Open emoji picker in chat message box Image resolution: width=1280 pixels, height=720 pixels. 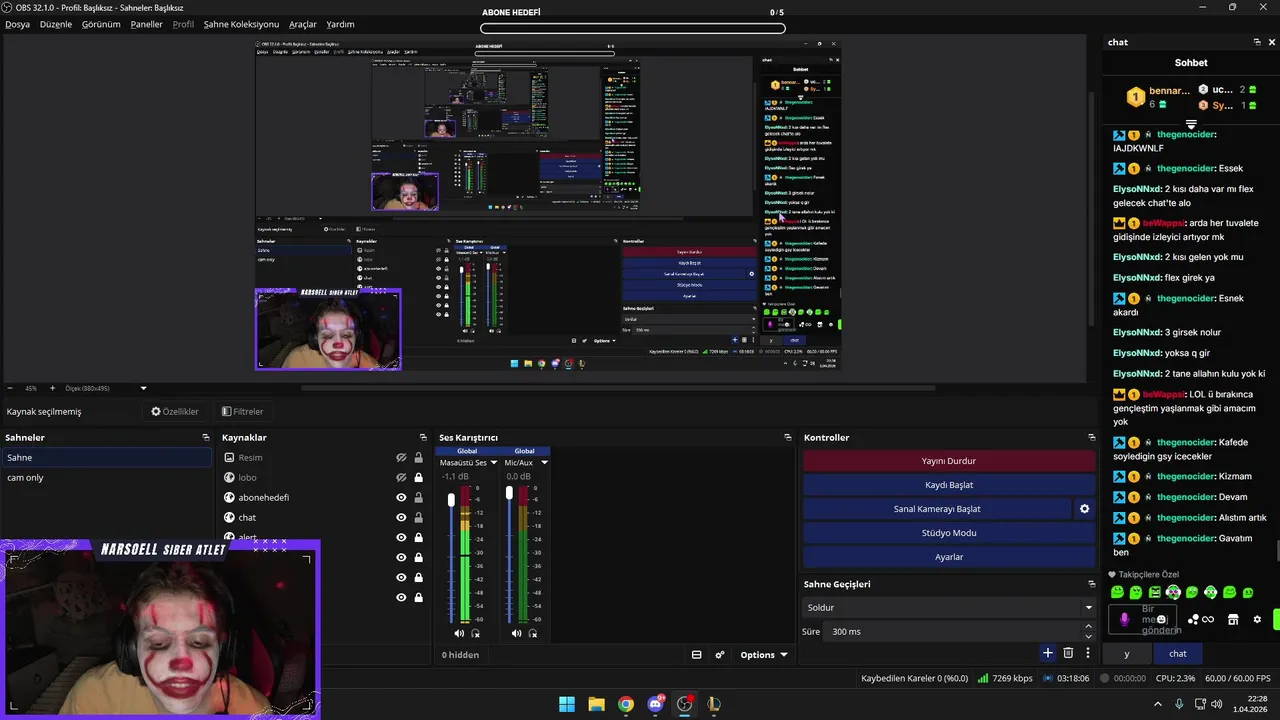click(1161, 619)
